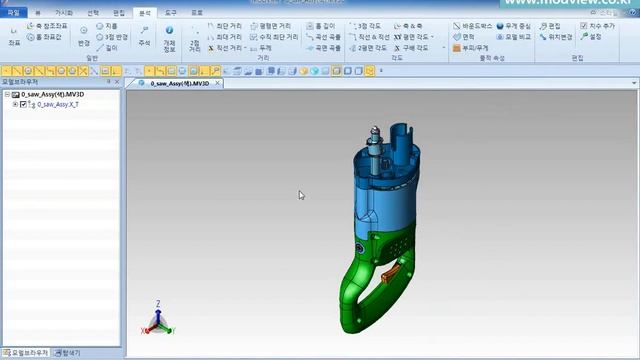Screen dimensions: 640x360
Task: Expand the 각도 group options arrow
Action: pos(444,48)
